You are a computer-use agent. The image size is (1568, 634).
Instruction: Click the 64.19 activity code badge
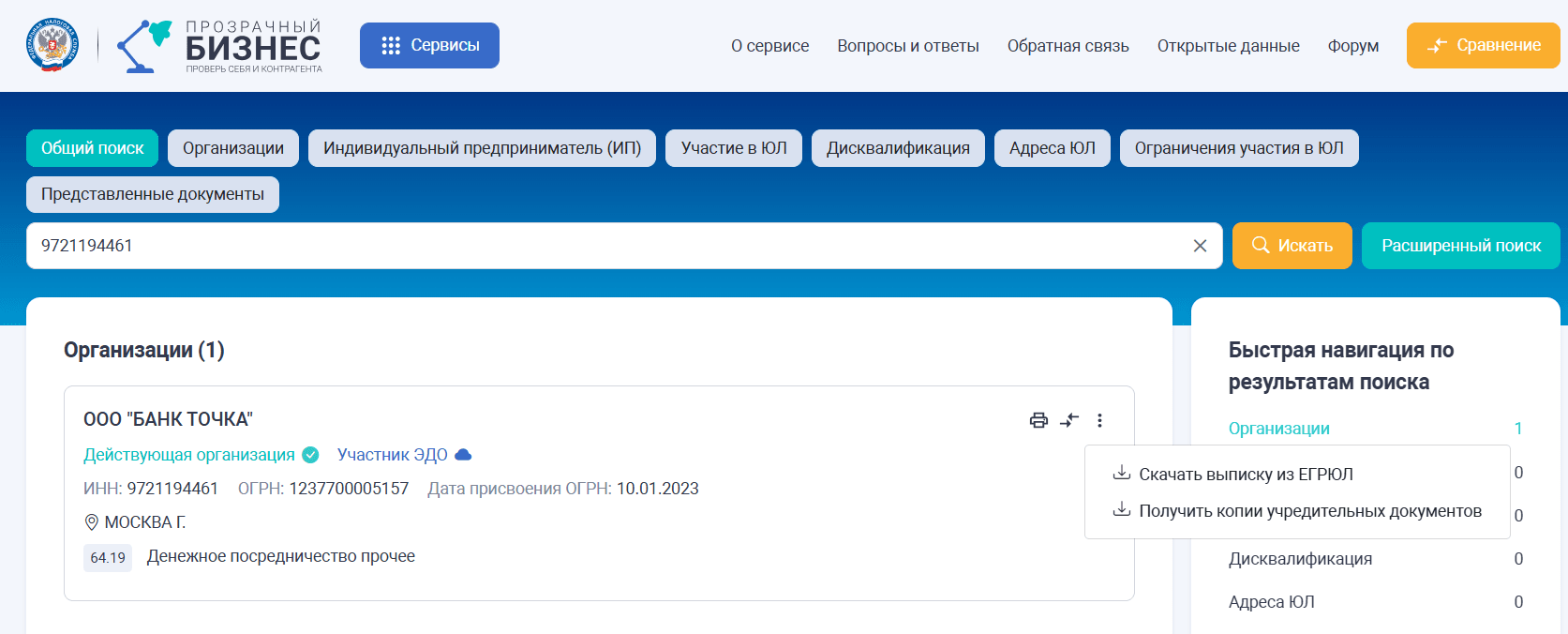tap(108, 557)
